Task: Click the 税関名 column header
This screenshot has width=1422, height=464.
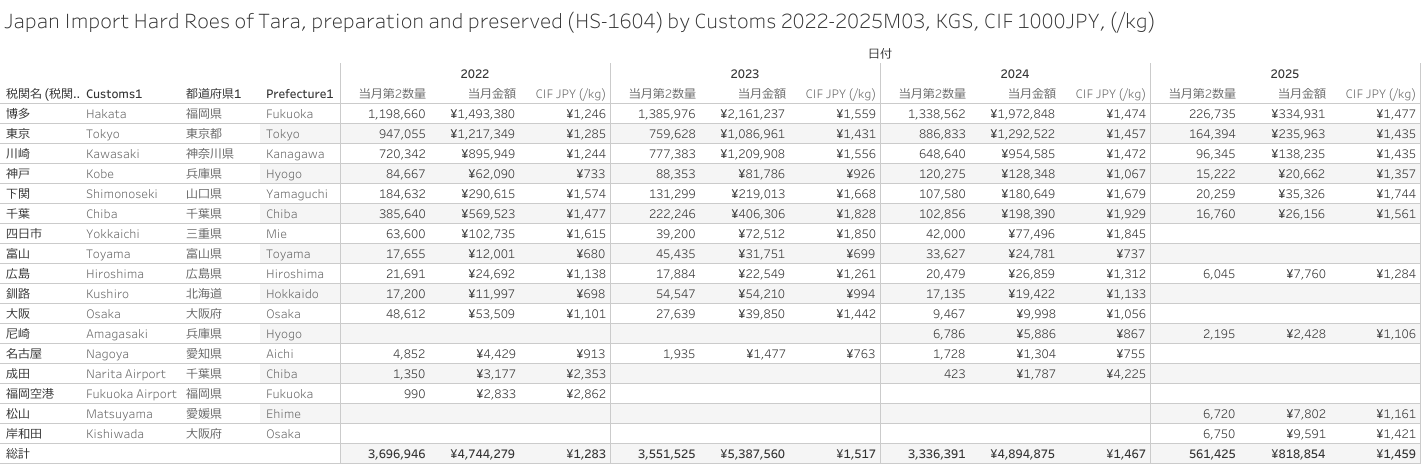Action: click(43, 94)
